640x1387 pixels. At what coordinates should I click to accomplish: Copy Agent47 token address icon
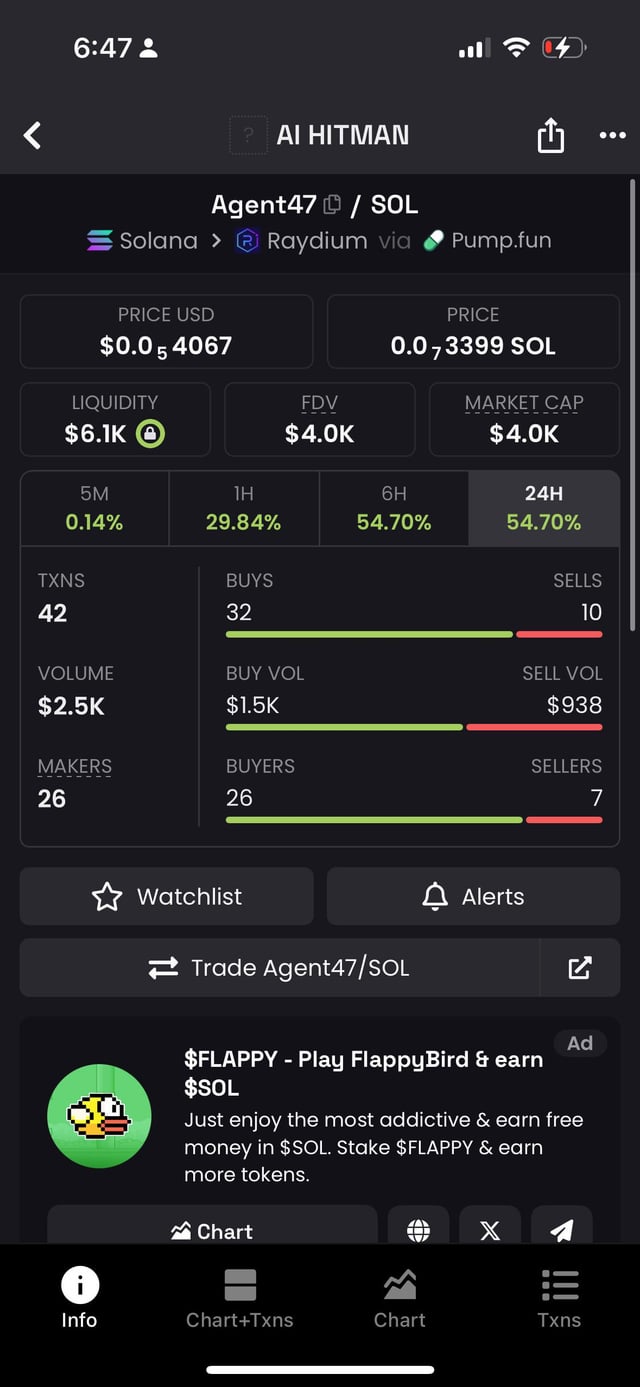point(333,205)
